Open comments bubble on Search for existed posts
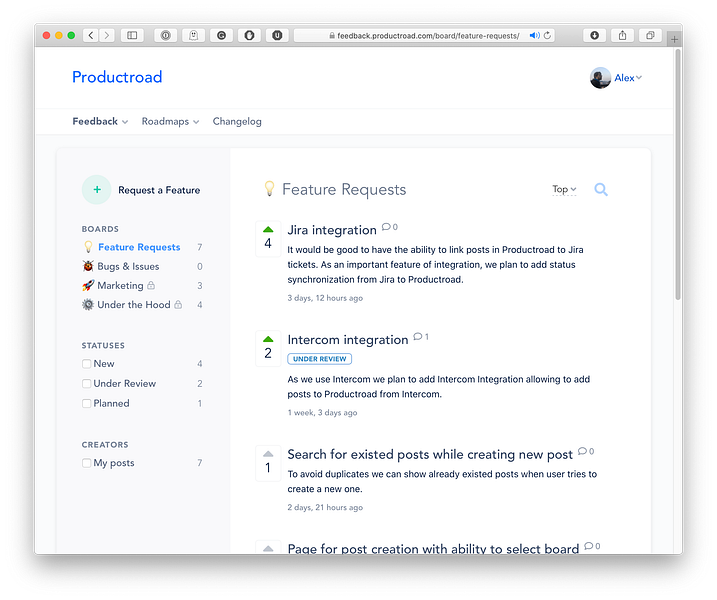This screenshot has width=717, height=600. [585, 451]
